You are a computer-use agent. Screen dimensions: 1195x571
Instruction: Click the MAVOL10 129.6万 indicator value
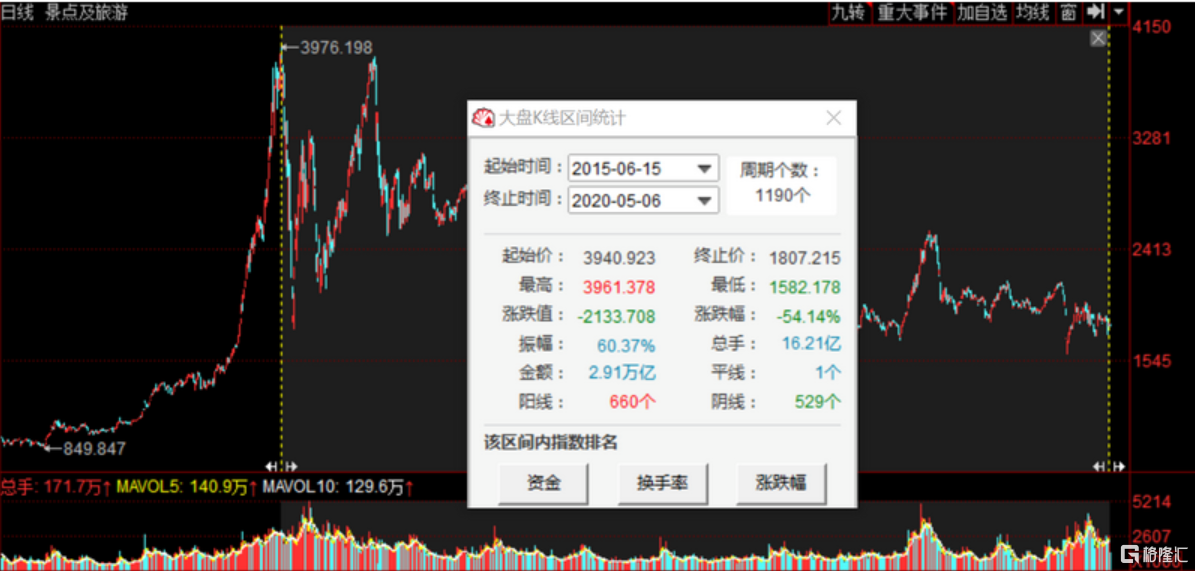[338, 486]
